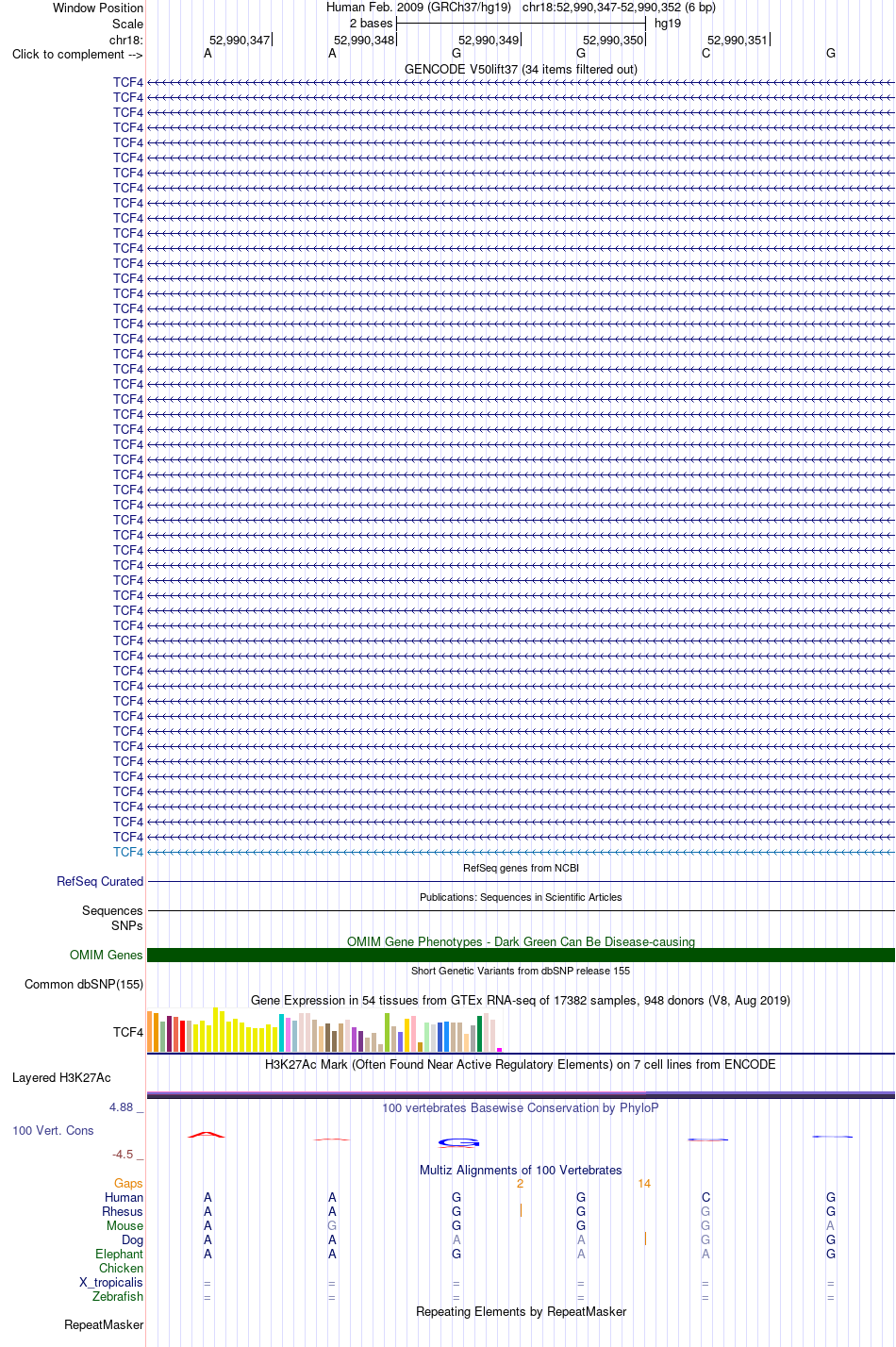This screenshot has height=1347, width=896.
Task: Click the red A letter in PhyloP logo
Action: point(207,1135)
